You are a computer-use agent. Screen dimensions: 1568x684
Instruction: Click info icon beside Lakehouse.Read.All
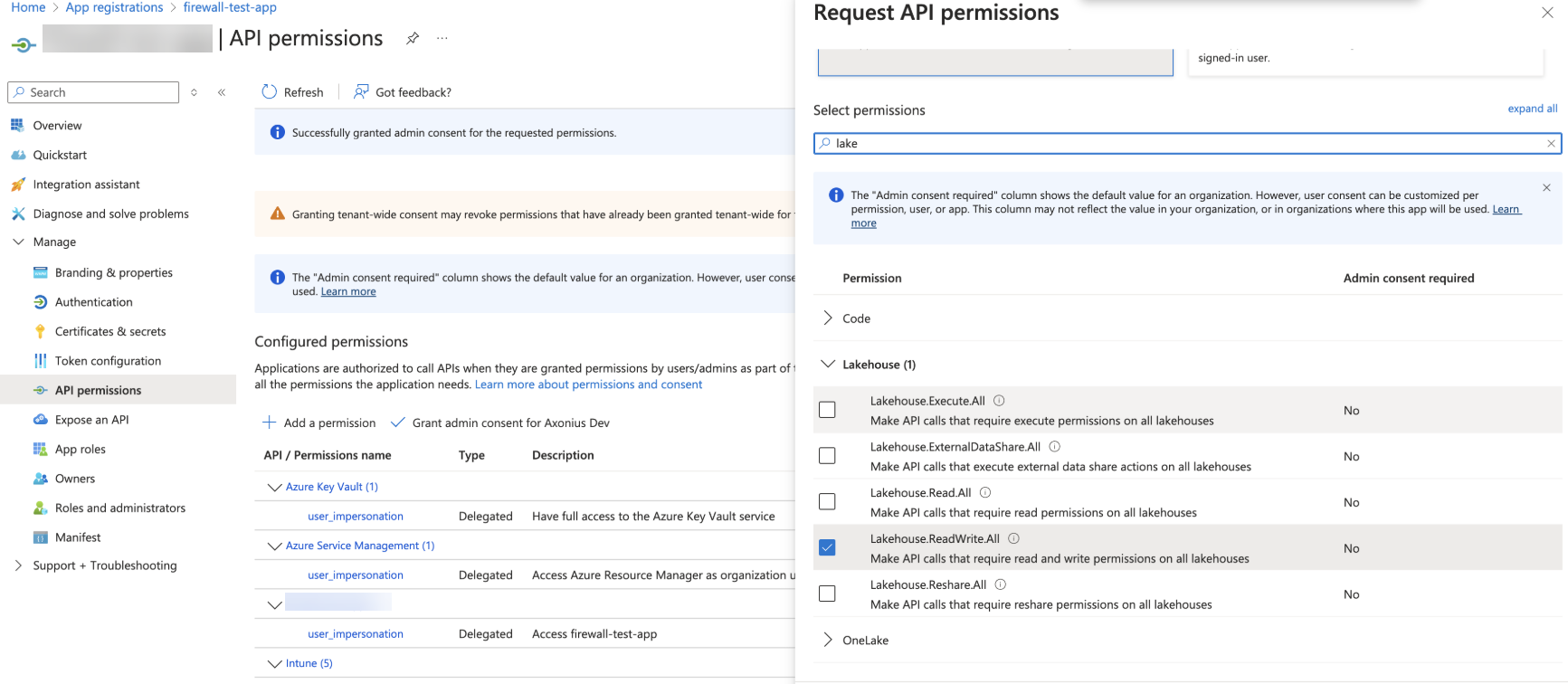coord(985,493)
